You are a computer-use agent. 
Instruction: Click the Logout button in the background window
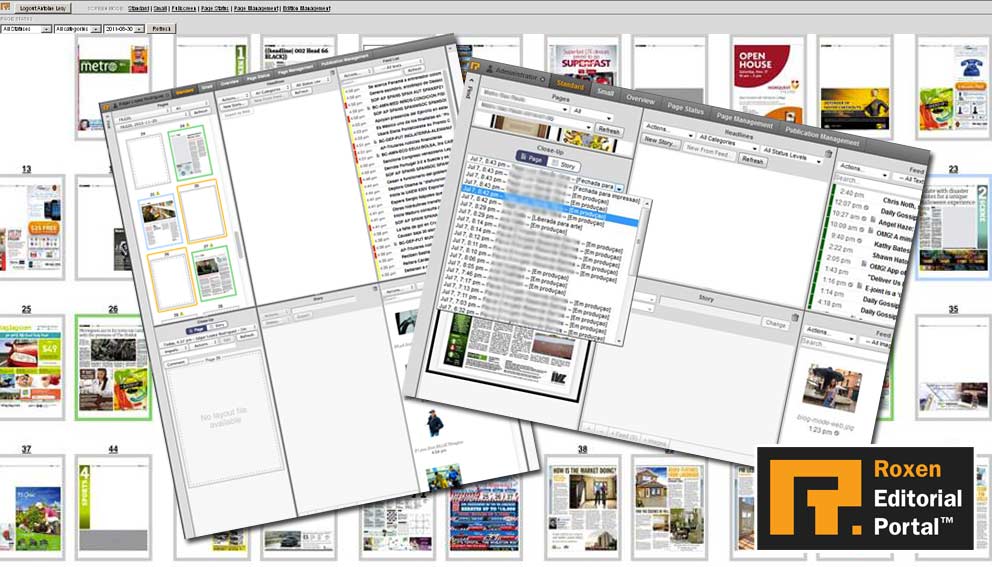point(42,8)
